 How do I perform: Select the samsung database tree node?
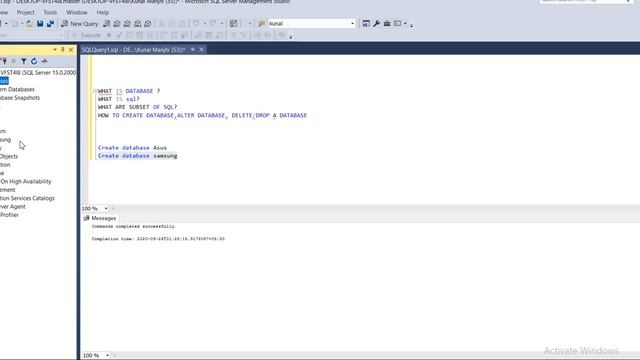tap(5, 140)
